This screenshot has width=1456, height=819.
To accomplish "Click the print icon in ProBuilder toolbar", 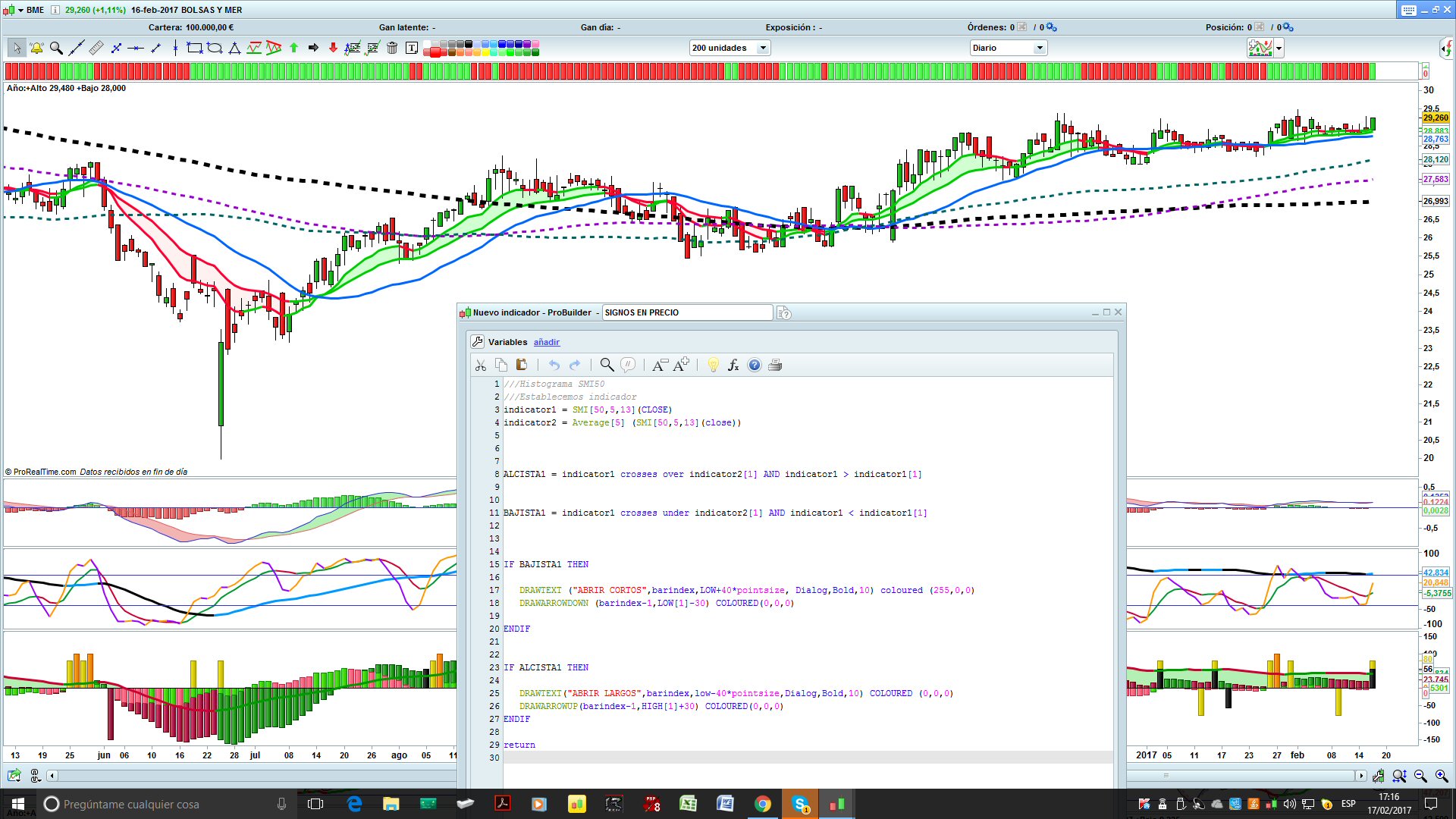I will (x=775, y=366).
